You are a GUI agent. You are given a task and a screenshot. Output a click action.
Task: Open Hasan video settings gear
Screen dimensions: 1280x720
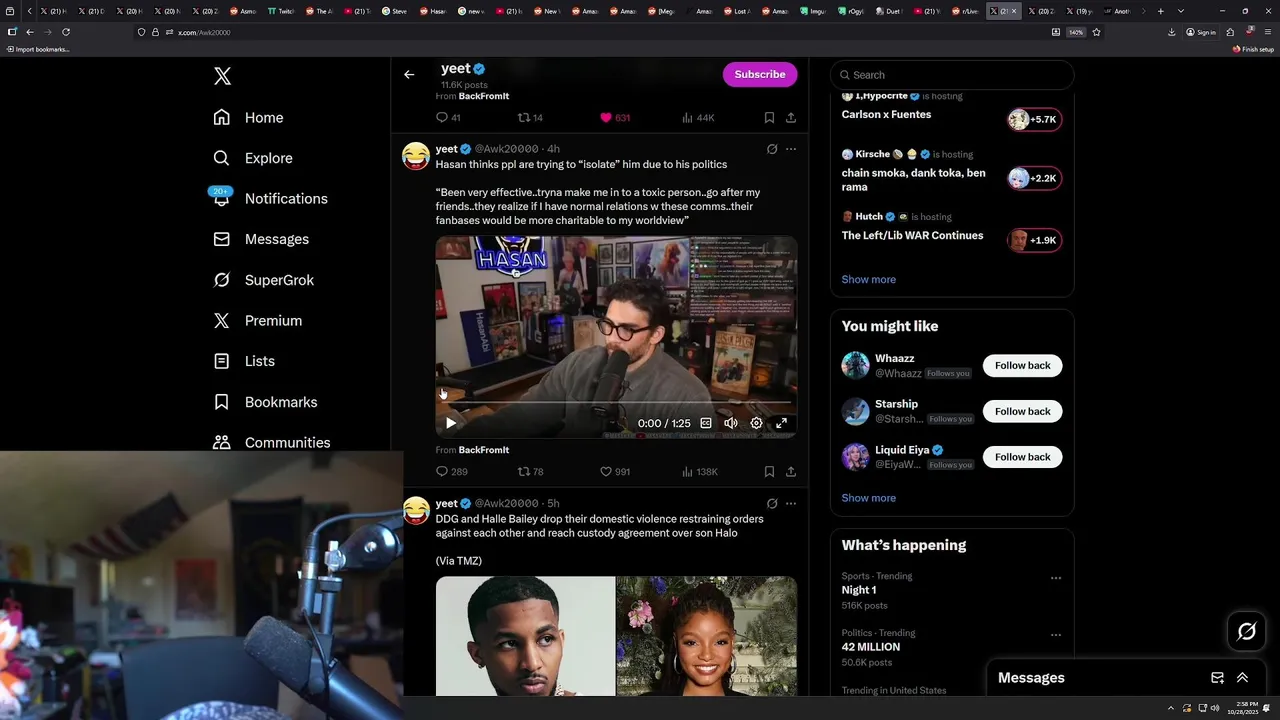[x=756, y=423]
